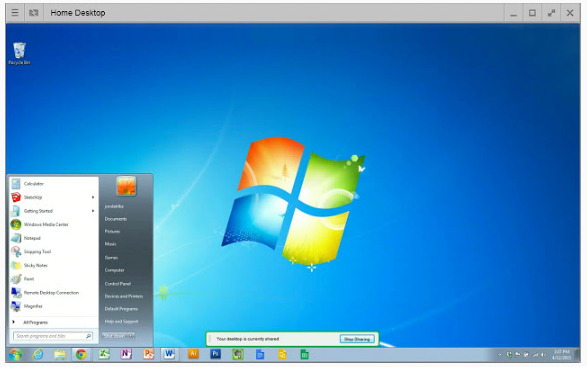Expand the SketchUp submenu arrow
The width and height of the screenshot is (587, 367).
coord(93,197)
